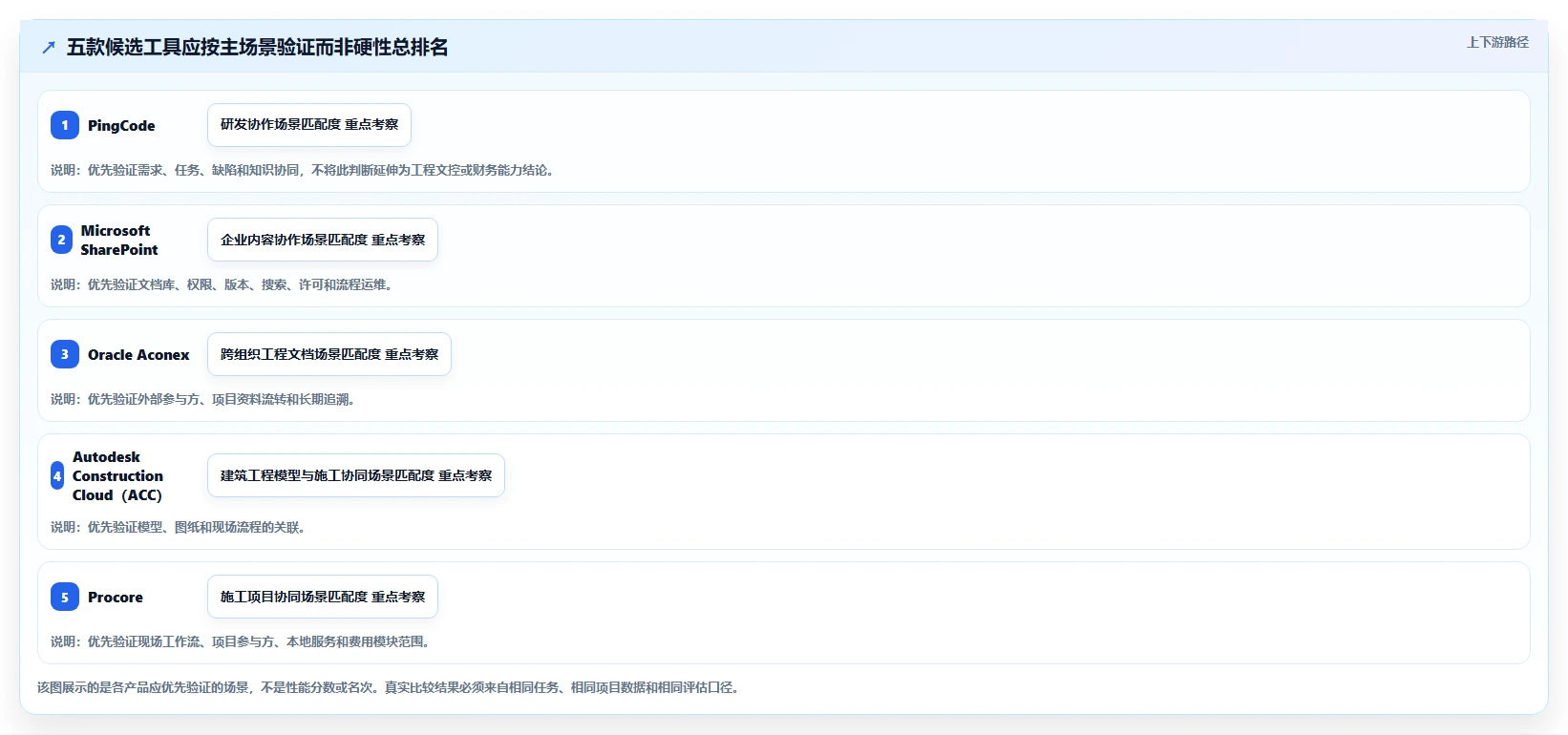Click the 施工项目协同场景匹配度 重点考察 tag

click(323, 597)
